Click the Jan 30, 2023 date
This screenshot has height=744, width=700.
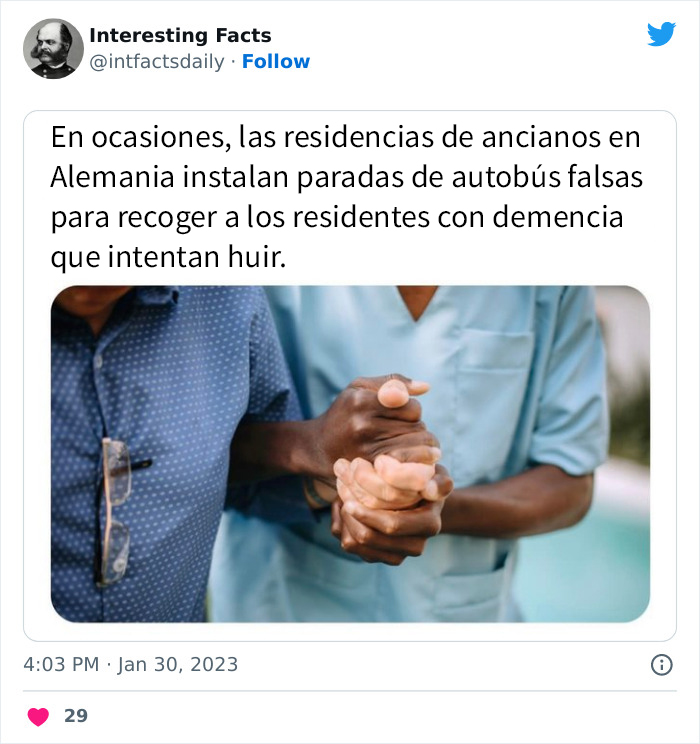click(177, 665)
